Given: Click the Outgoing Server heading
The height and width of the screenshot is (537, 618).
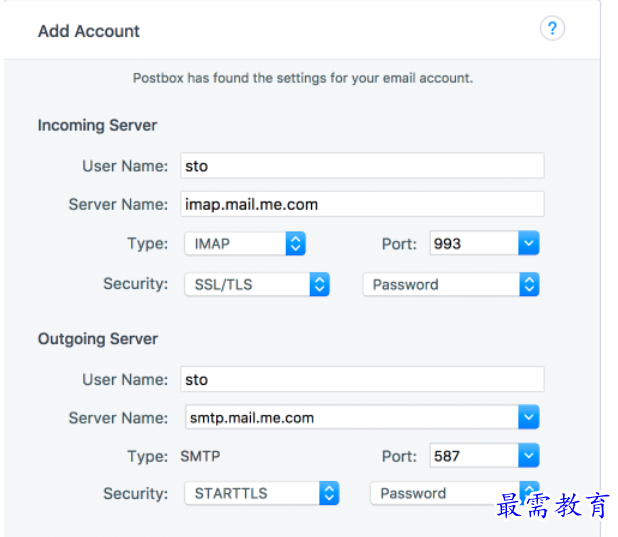Looking at the screenshot, I should (98, 339).
